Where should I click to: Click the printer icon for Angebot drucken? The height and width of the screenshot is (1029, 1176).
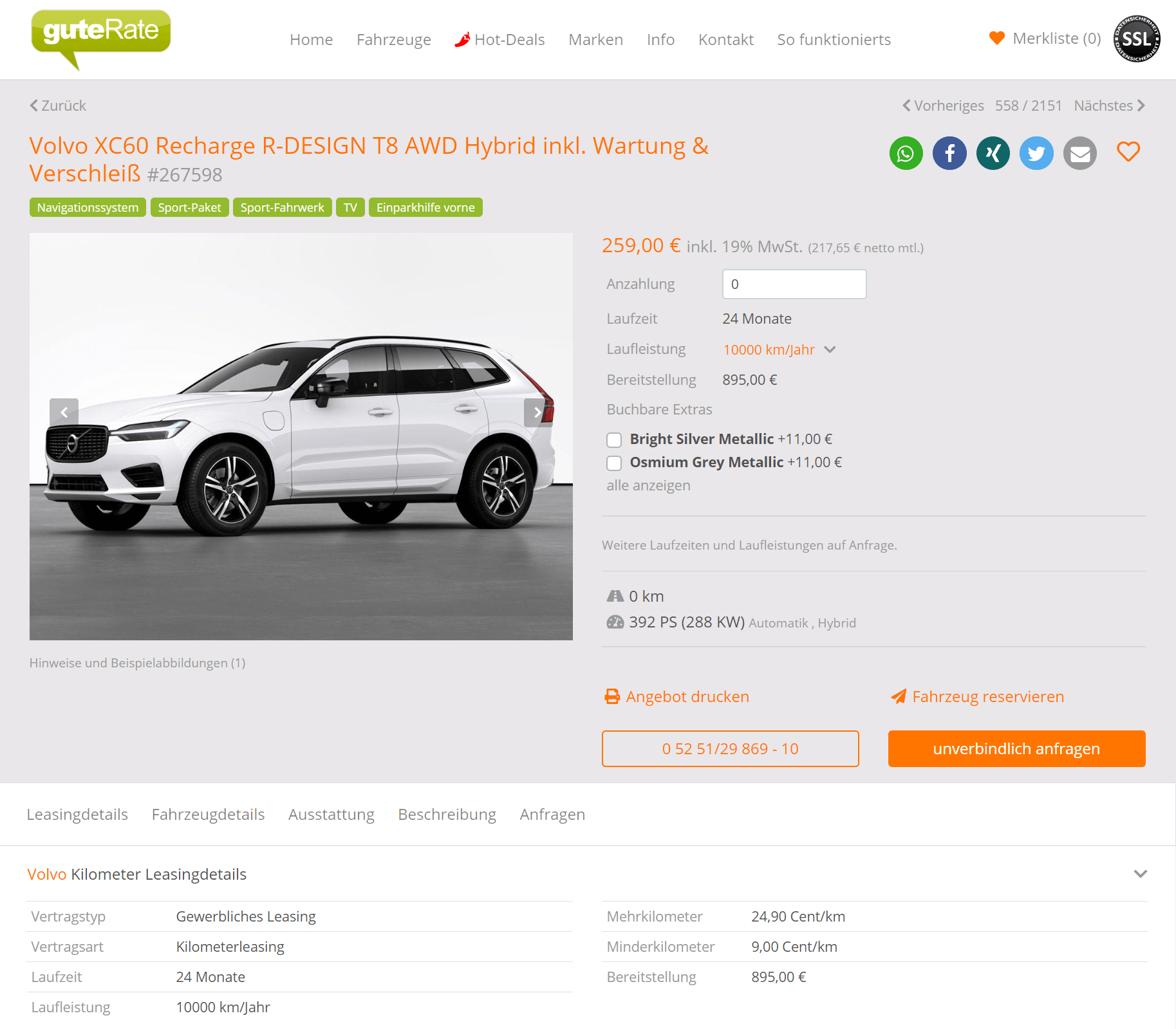tap(612, 696)
